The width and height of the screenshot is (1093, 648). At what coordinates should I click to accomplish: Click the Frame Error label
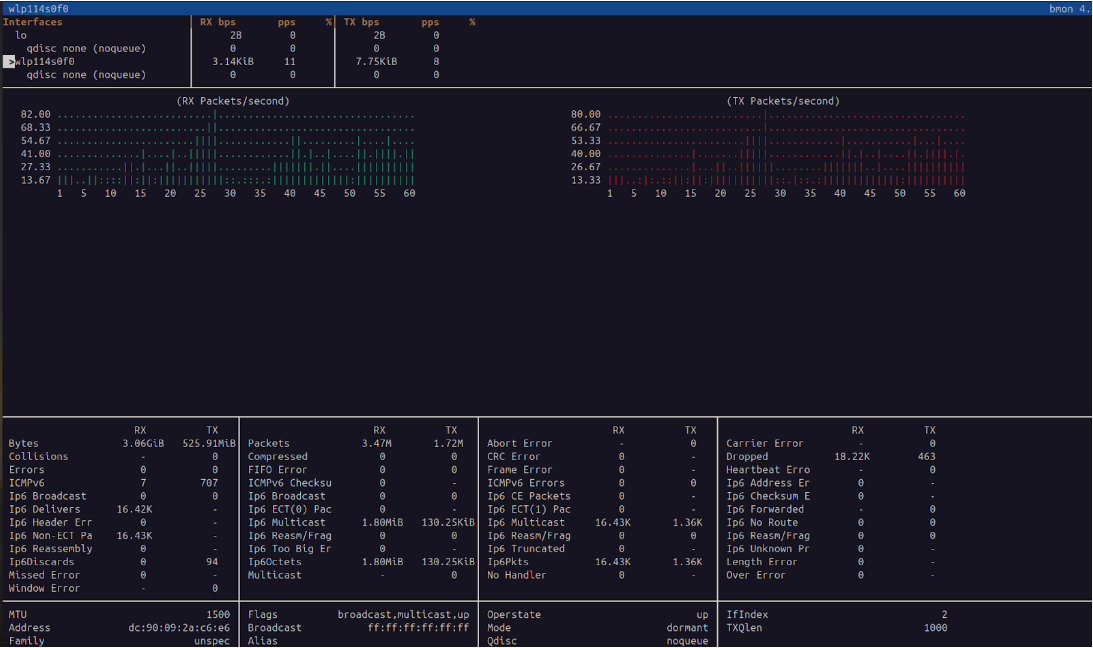pos(519,470)
